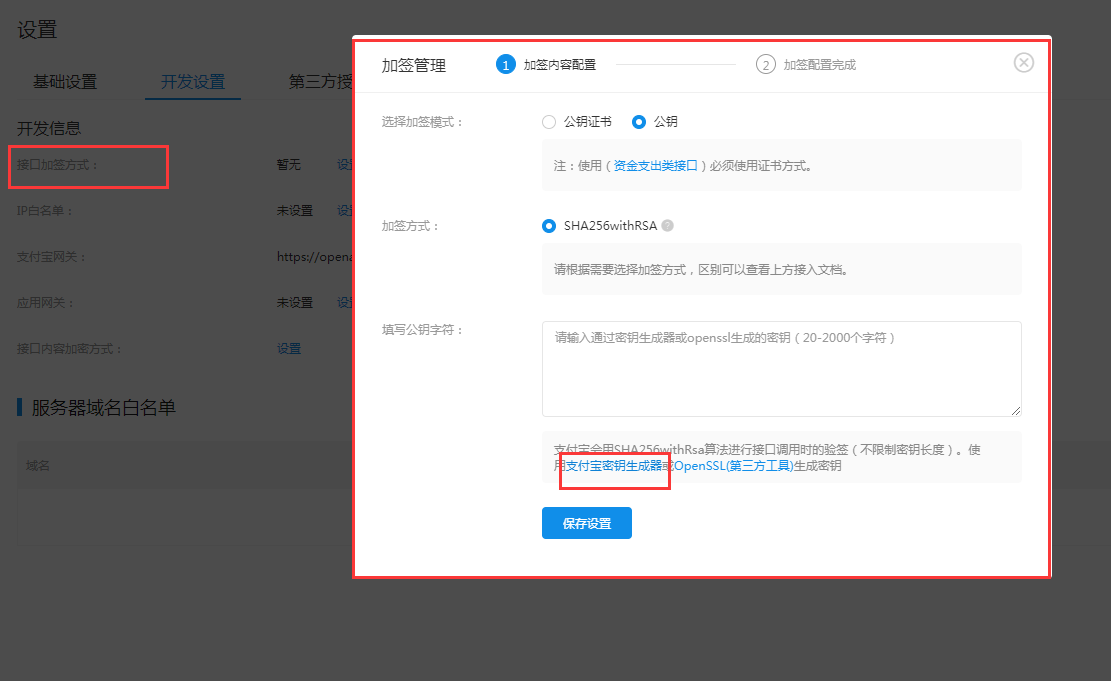Click the 保存设置 button
This screenshot has width=1111, height=681.
click(x=587, y=523)
